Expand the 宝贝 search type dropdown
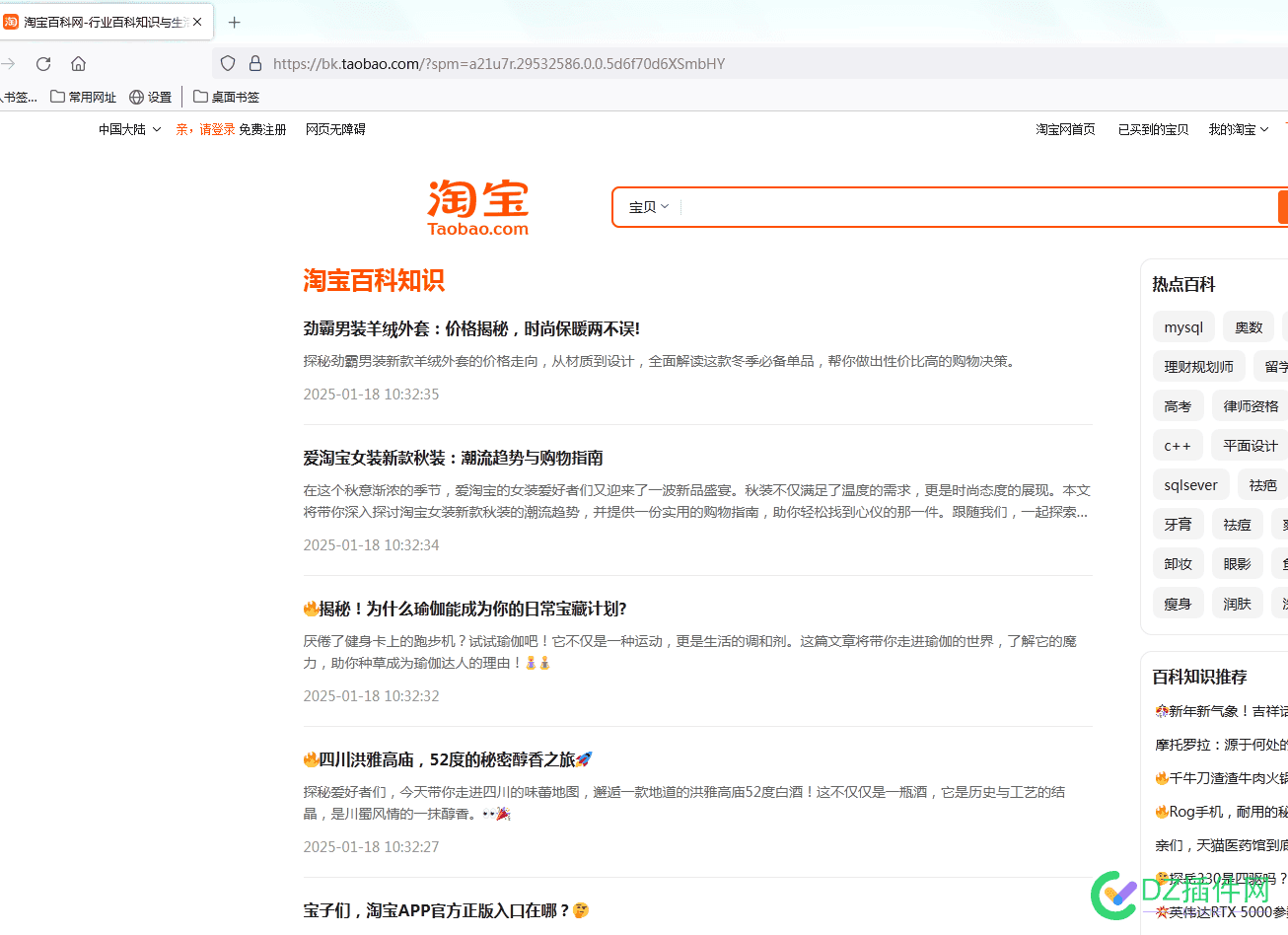 click(649, 207)
